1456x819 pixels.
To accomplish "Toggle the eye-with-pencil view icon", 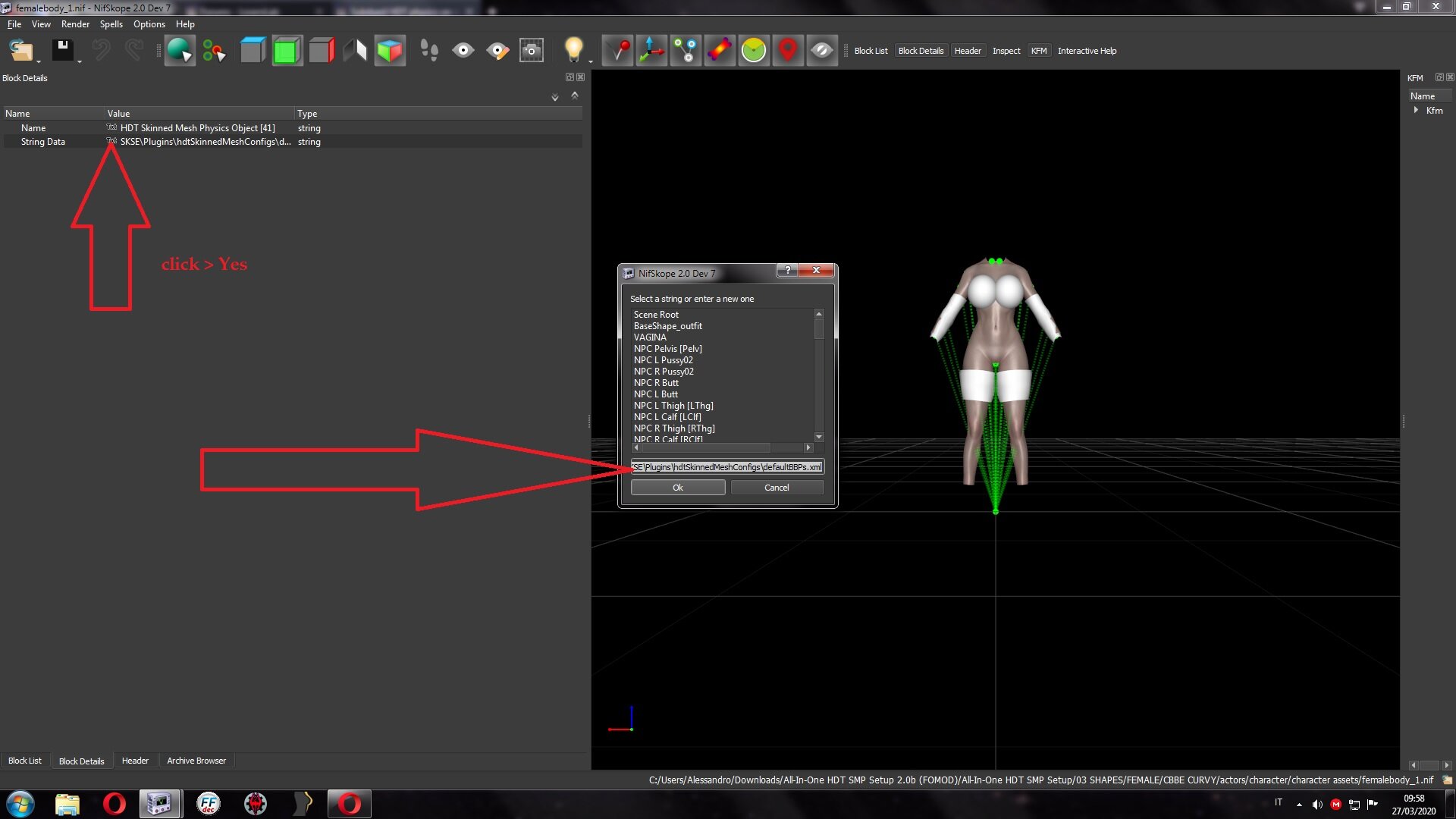I will [x=497, y=51].
